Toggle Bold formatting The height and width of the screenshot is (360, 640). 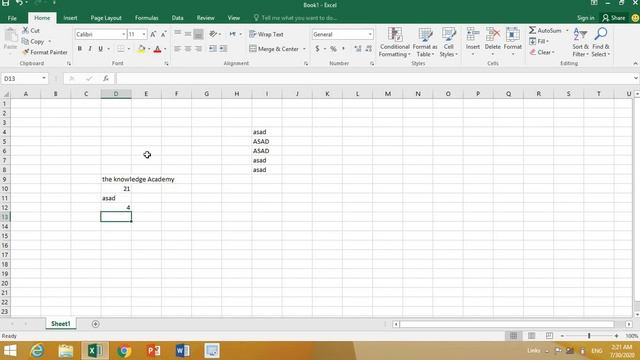click(x=80, y=49)
